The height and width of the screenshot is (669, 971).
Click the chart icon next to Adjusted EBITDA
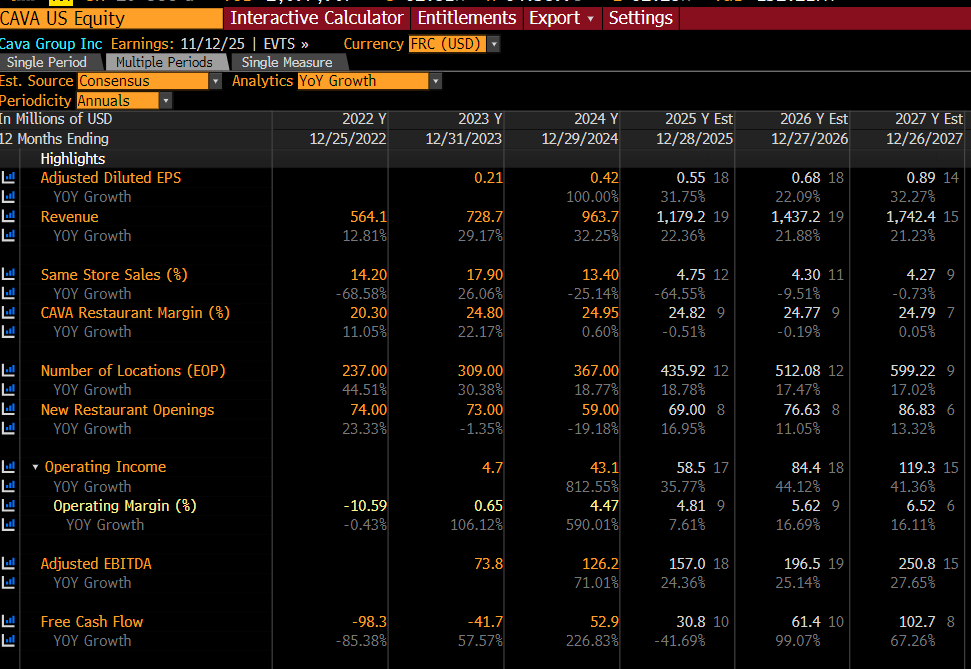[x=9, y=564]
